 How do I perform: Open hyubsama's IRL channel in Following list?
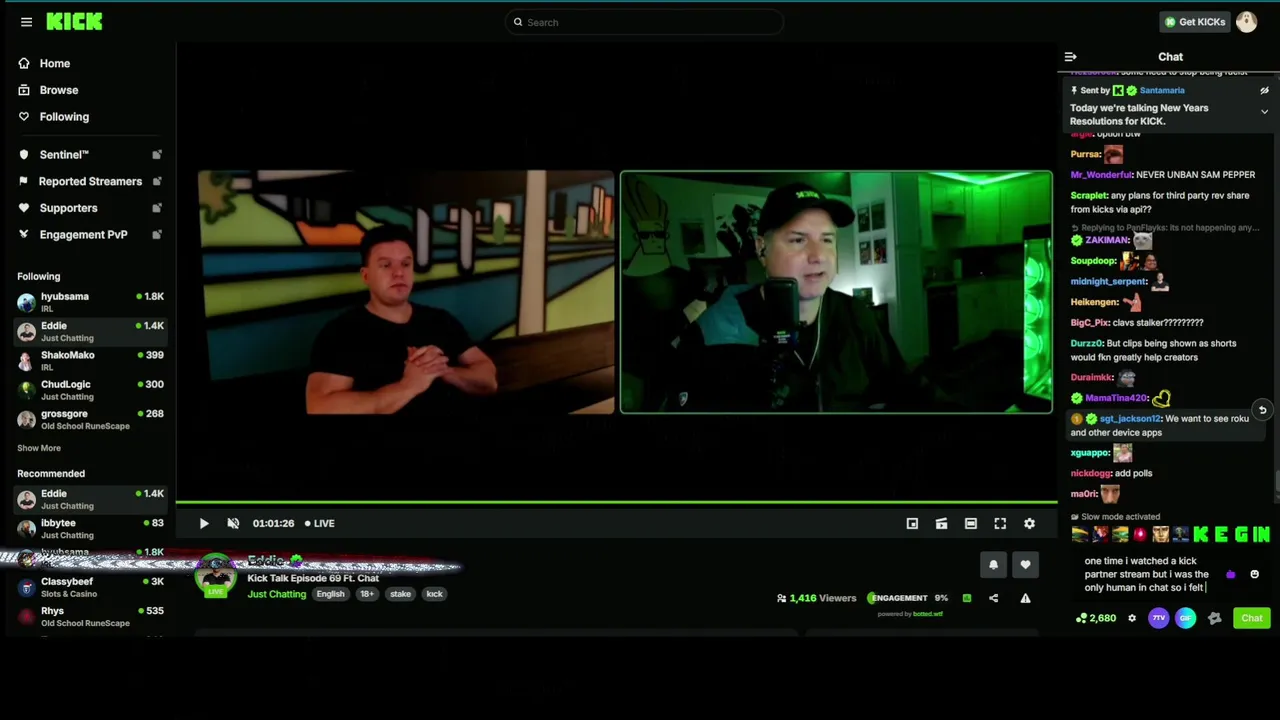(x=90, y=302)
